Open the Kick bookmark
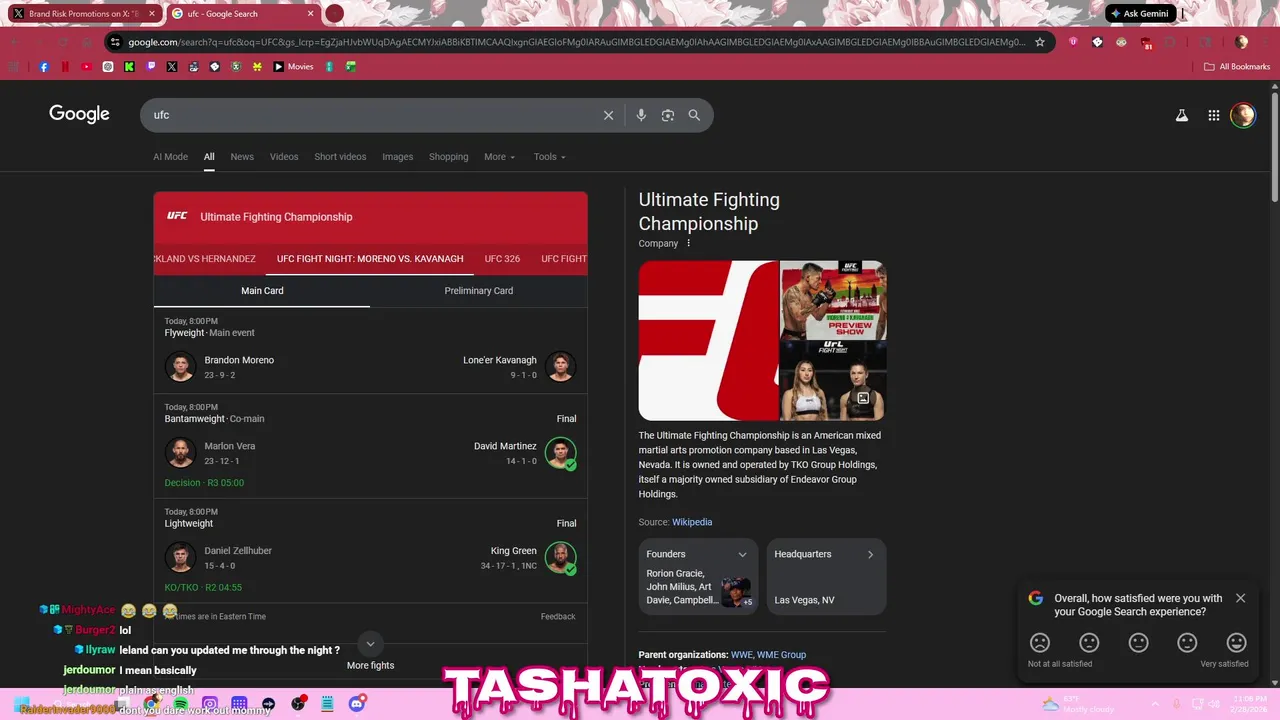 [x=130, y=67]
